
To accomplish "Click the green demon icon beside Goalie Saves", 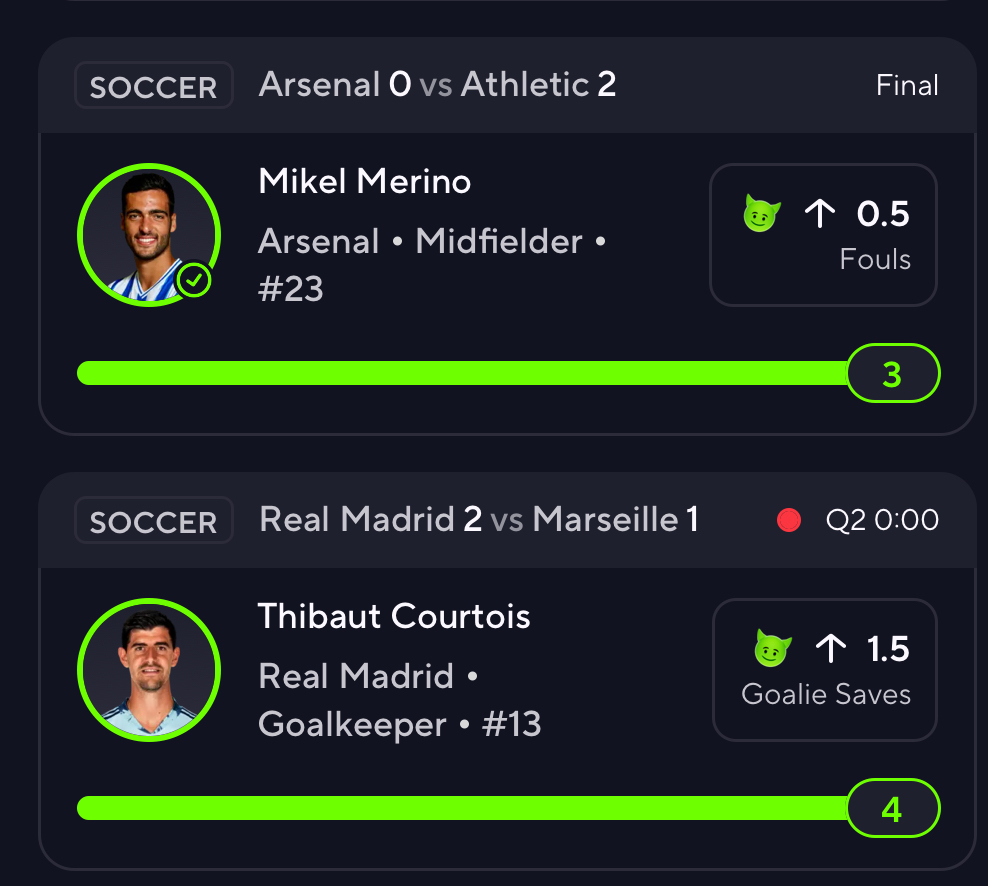I will [771, 650].
